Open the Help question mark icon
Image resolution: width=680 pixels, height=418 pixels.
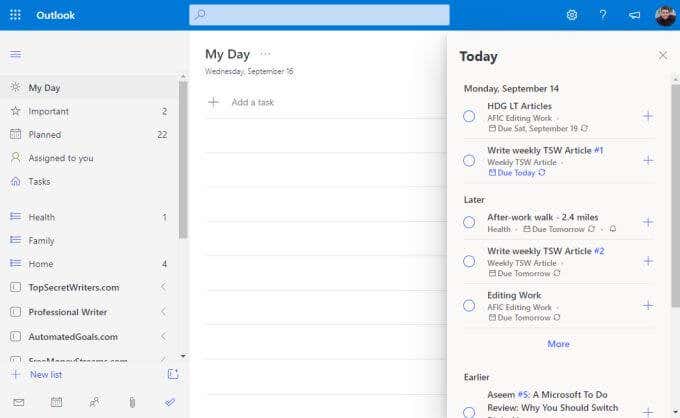coord(603,15)
